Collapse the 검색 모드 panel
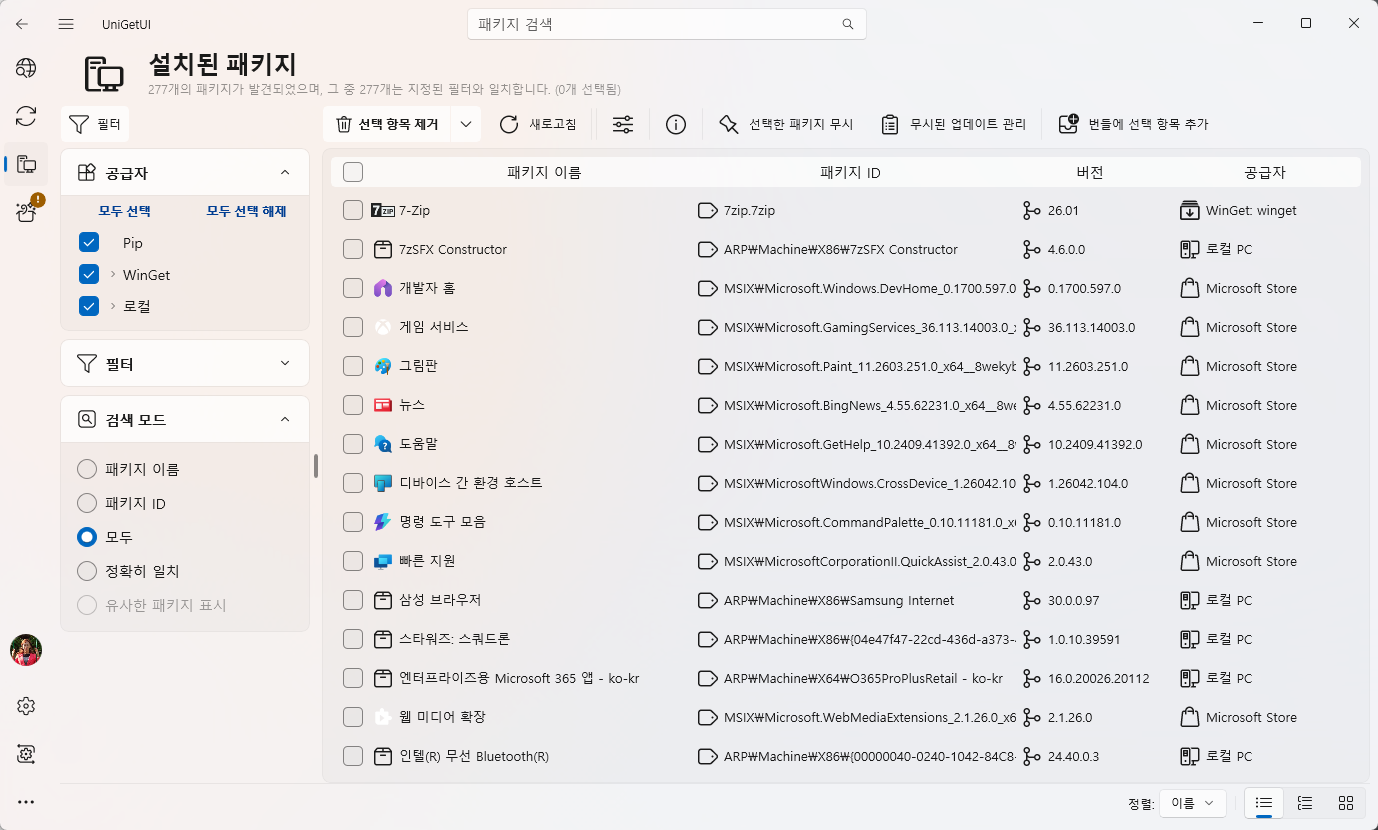 285,420
